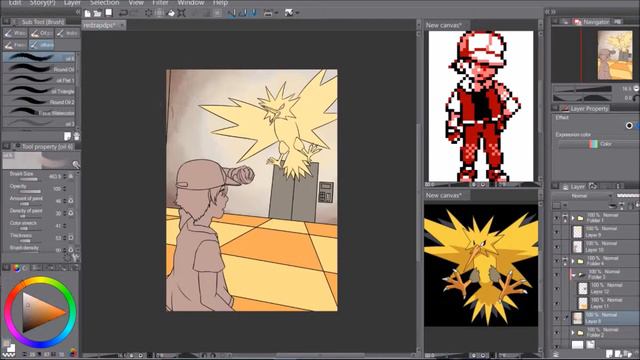Select Layer 11 thumbnail
Image resolution: width=640 pixels, height=360 pixels.
583,303
